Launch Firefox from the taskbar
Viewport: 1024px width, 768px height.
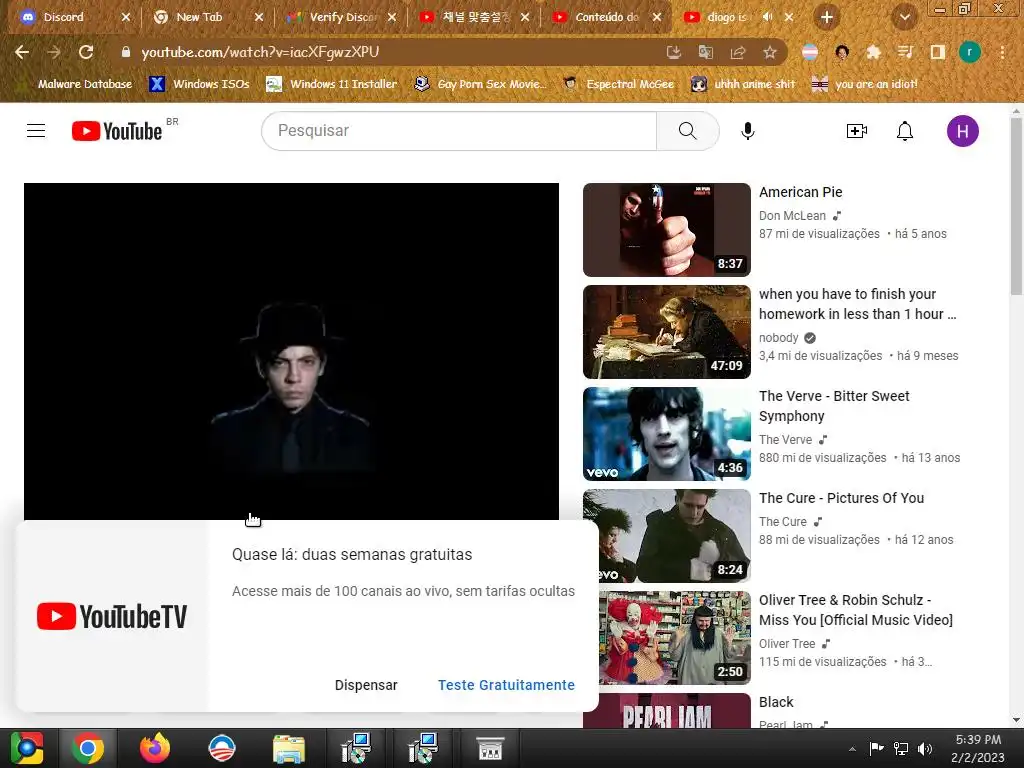[155, 748]
